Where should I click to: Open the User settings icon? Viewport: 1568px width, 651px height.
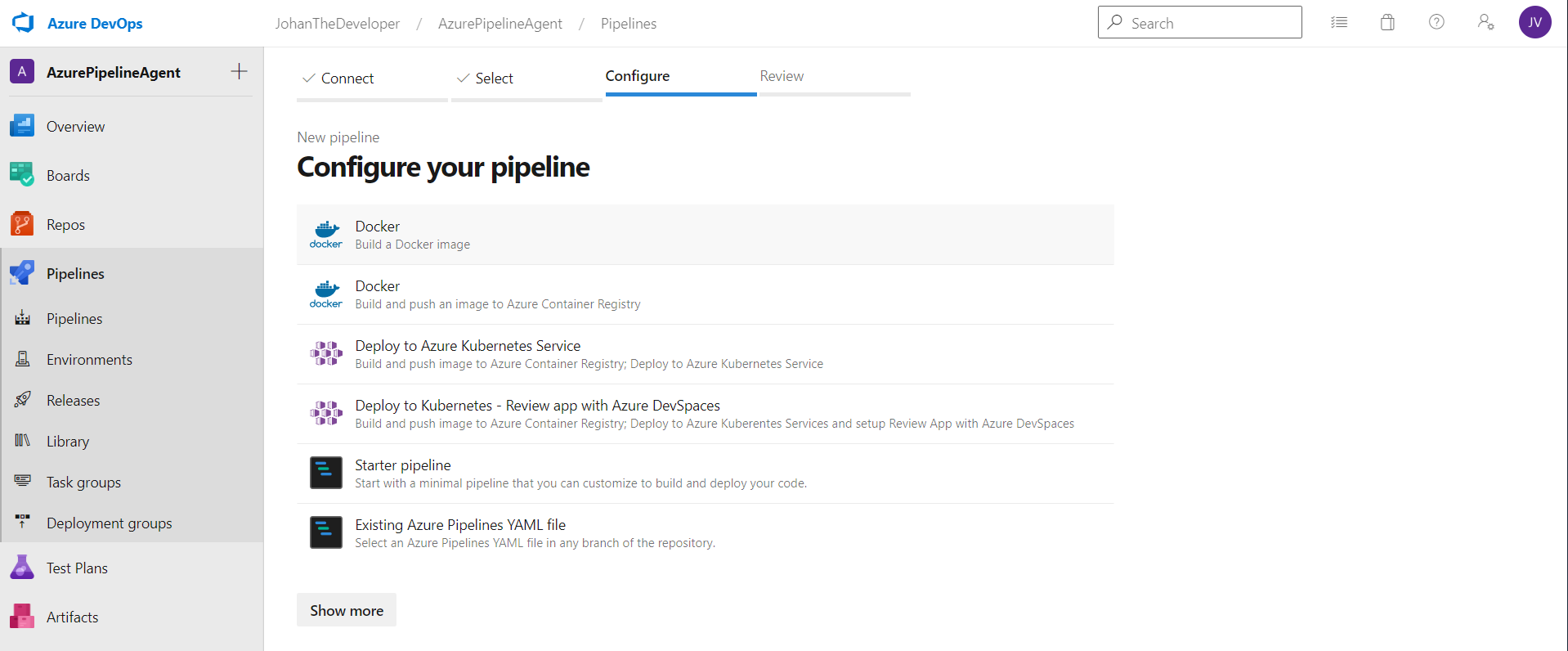[1485, 22]
